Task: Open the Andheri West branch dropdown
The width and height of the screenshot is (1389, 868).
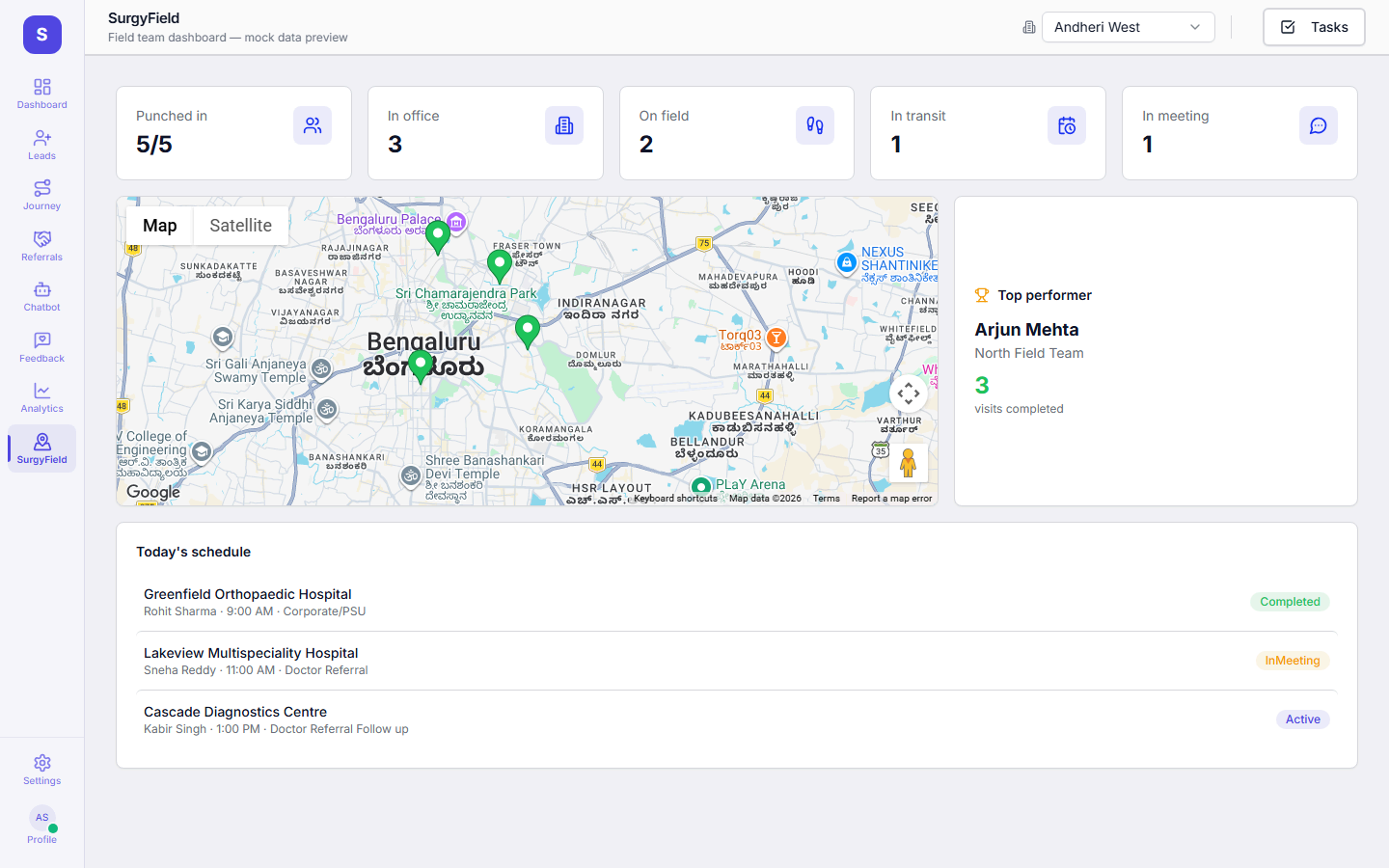Action: [x=1128, y=27]
